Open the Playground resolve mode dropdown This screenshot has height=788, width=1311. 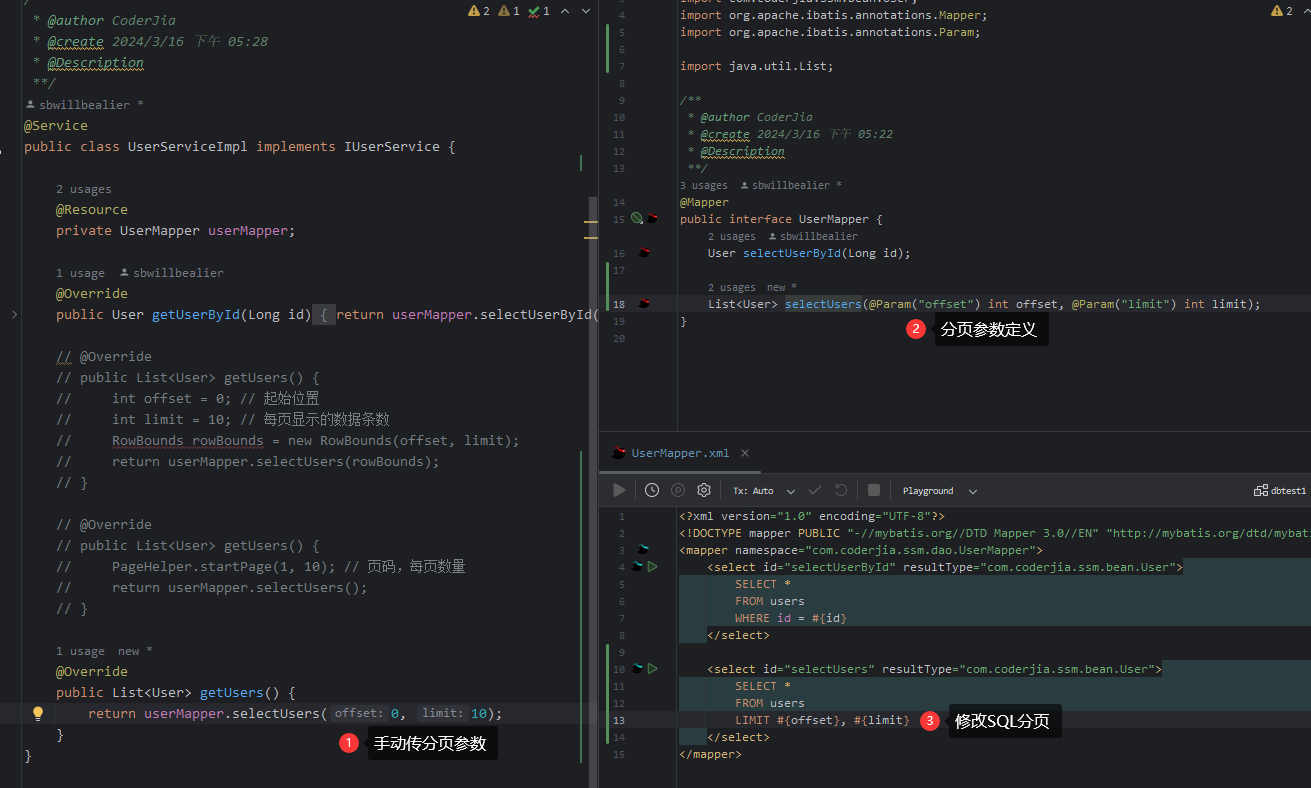[939, 491]
